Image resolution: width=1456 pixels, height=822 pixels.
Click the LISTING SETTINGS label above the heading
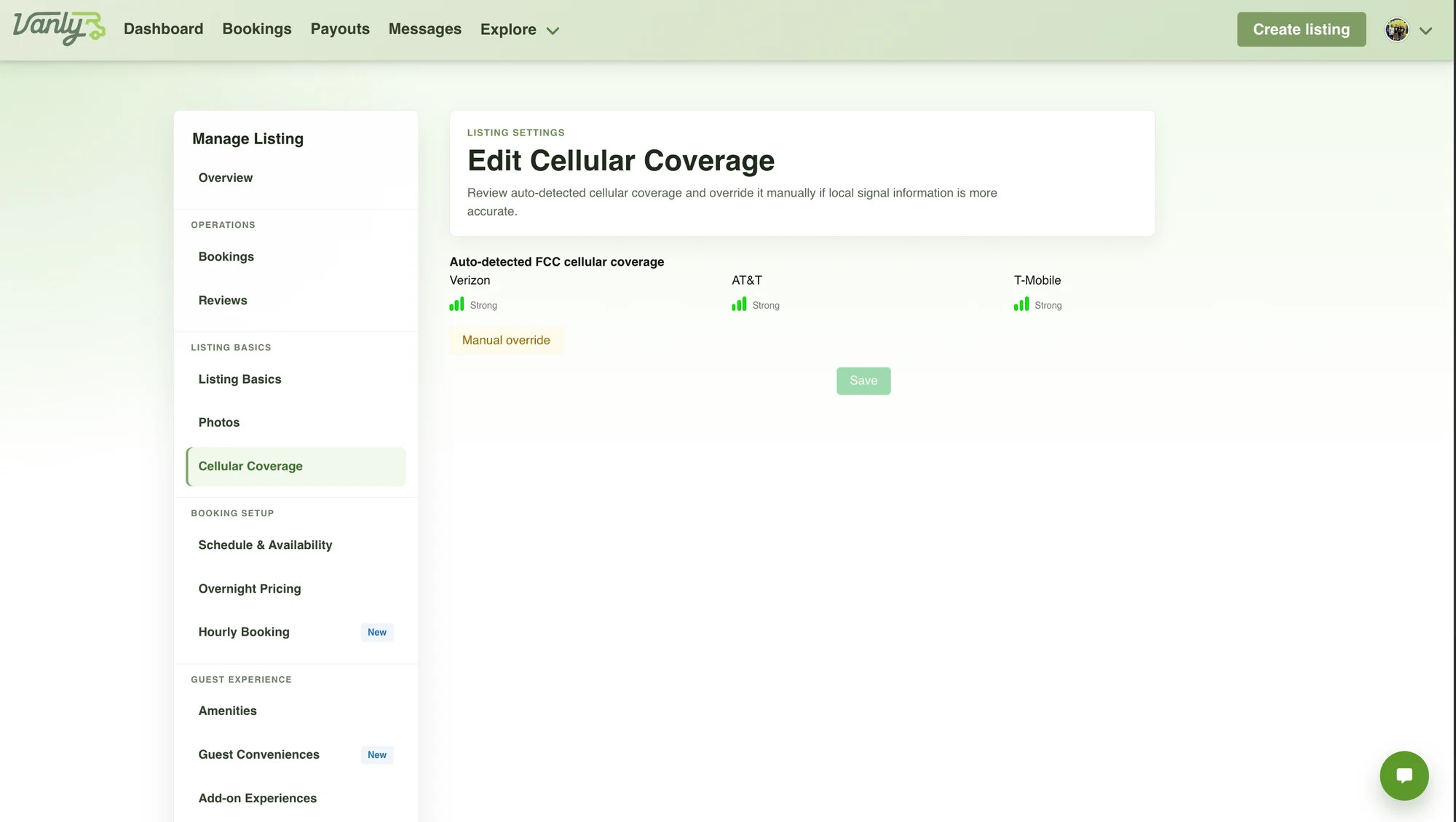click(x=516, y=133)
